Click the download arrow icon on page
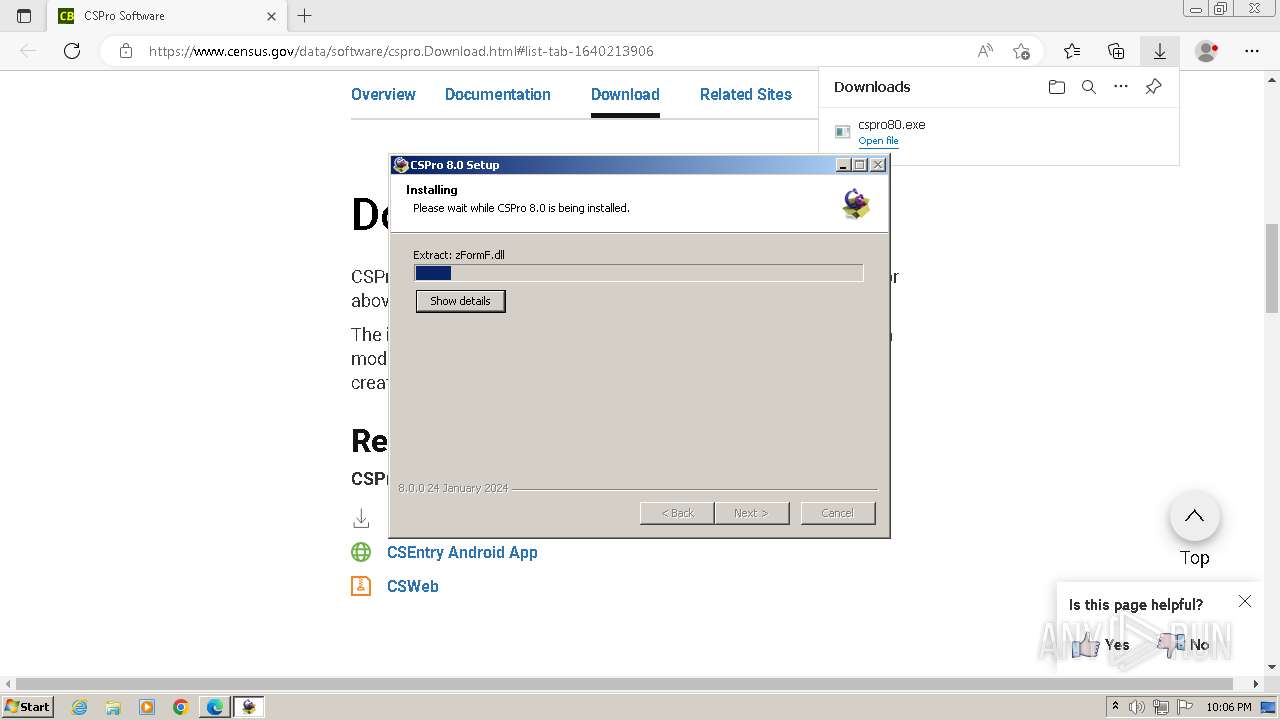1280x720 pixels. 361,518
